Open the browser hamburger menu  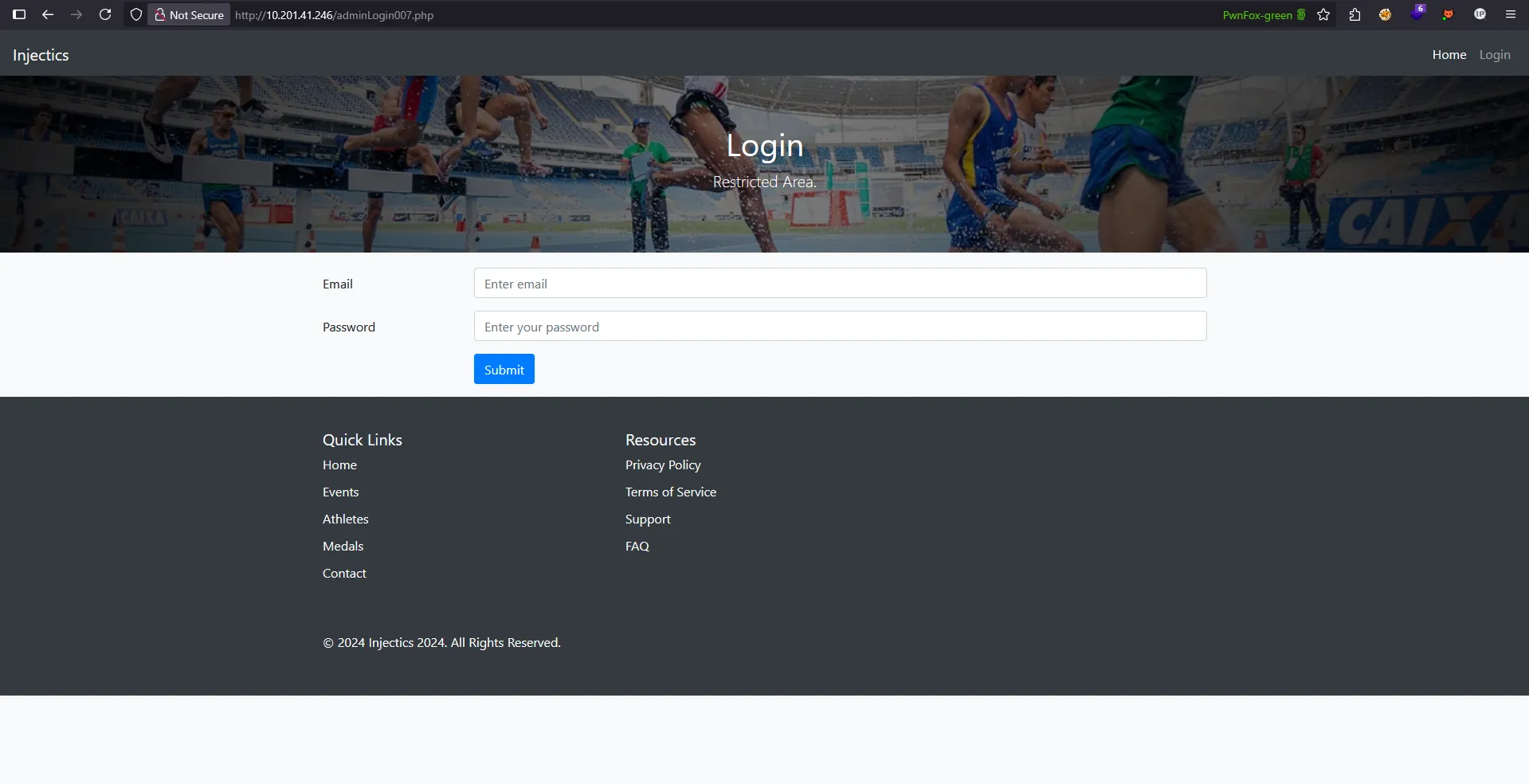click(x=1511, y=14)
